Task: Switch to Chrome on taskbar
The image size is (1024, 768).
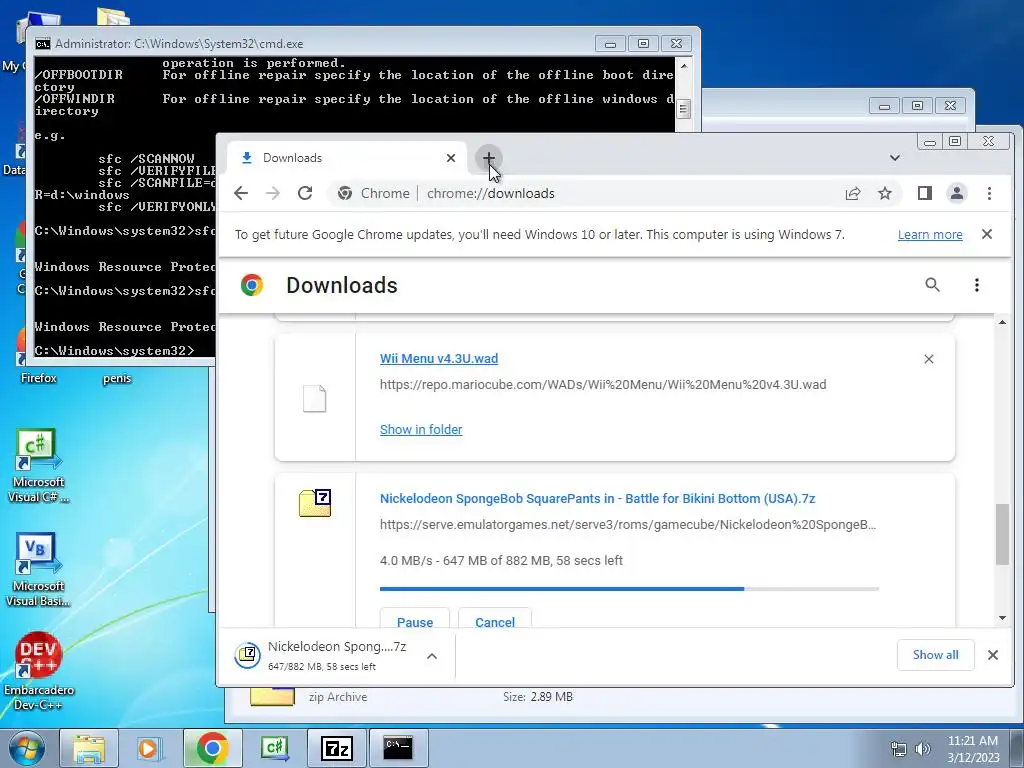Action: pyautogui.click(x=212, y=748)
